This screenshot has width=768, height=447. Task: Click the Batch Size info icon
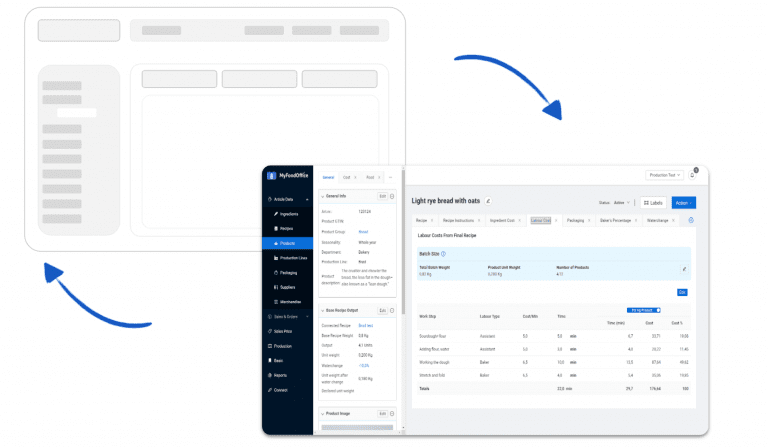[443, 254]
